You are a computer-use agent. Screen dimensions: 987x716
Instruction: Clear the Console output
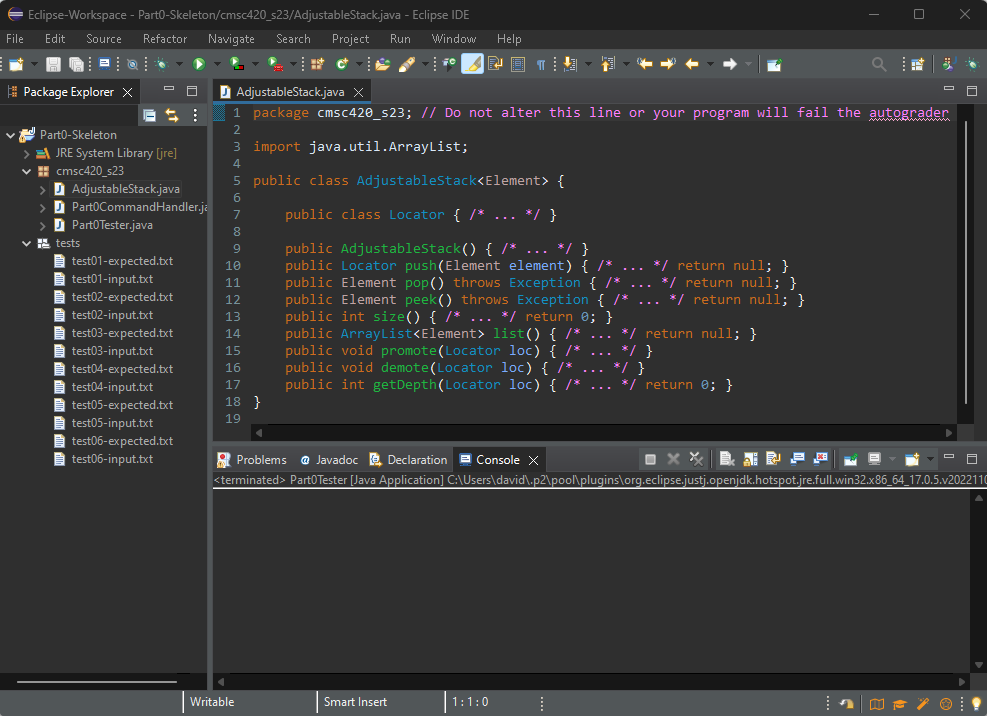728,460
